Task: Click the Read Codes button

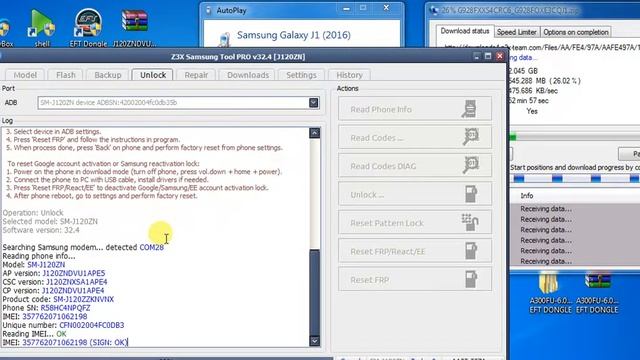Action: [415, 138]
